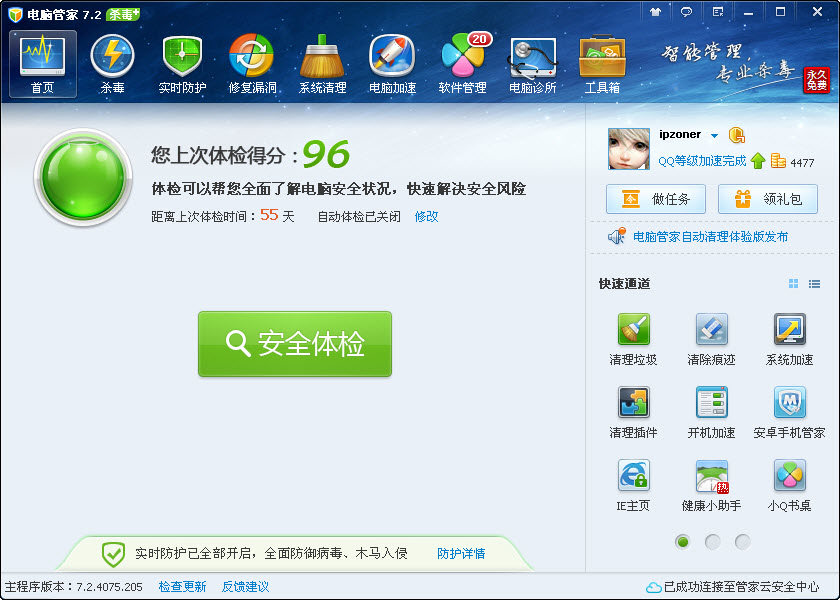Open 安卓手机管家 Android manager
The image size is (840, 600).
point(790,412)
